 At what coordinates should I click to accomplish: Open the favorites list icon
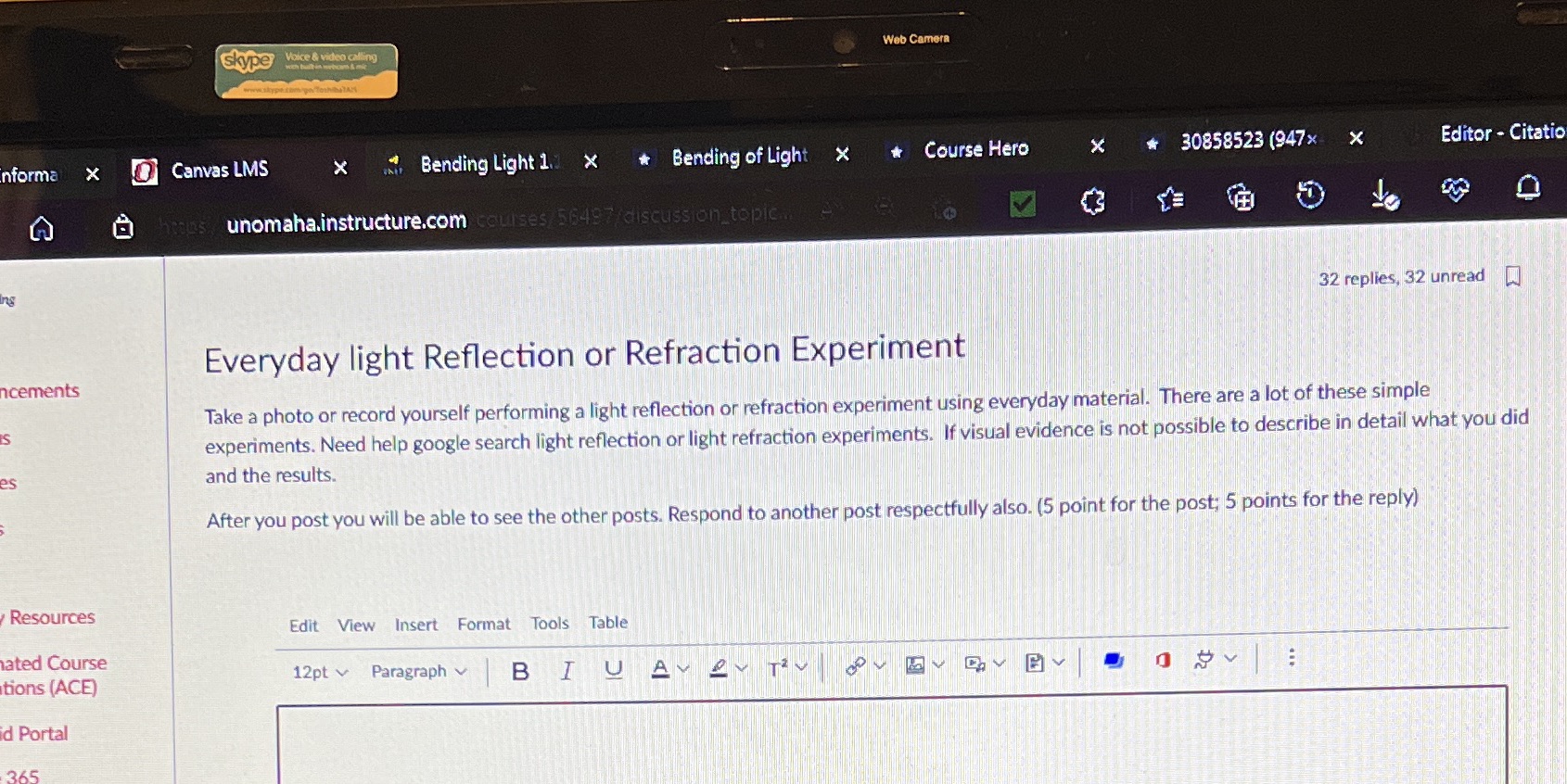coord(1169,198)
